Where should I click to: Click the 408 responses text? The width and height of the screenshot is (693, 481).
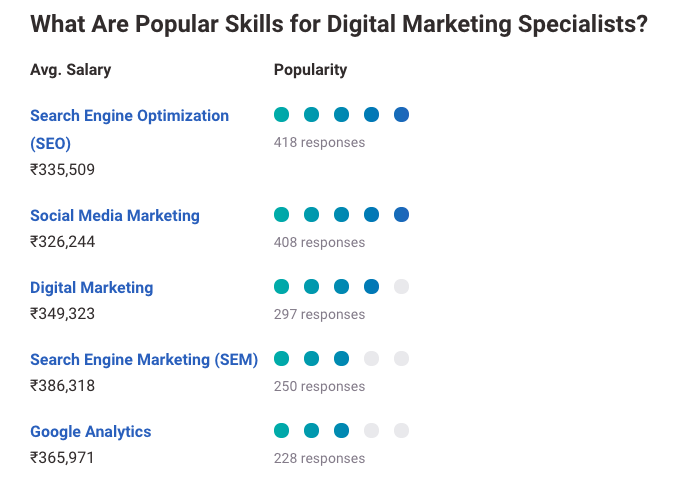click(x=319, y=242)
